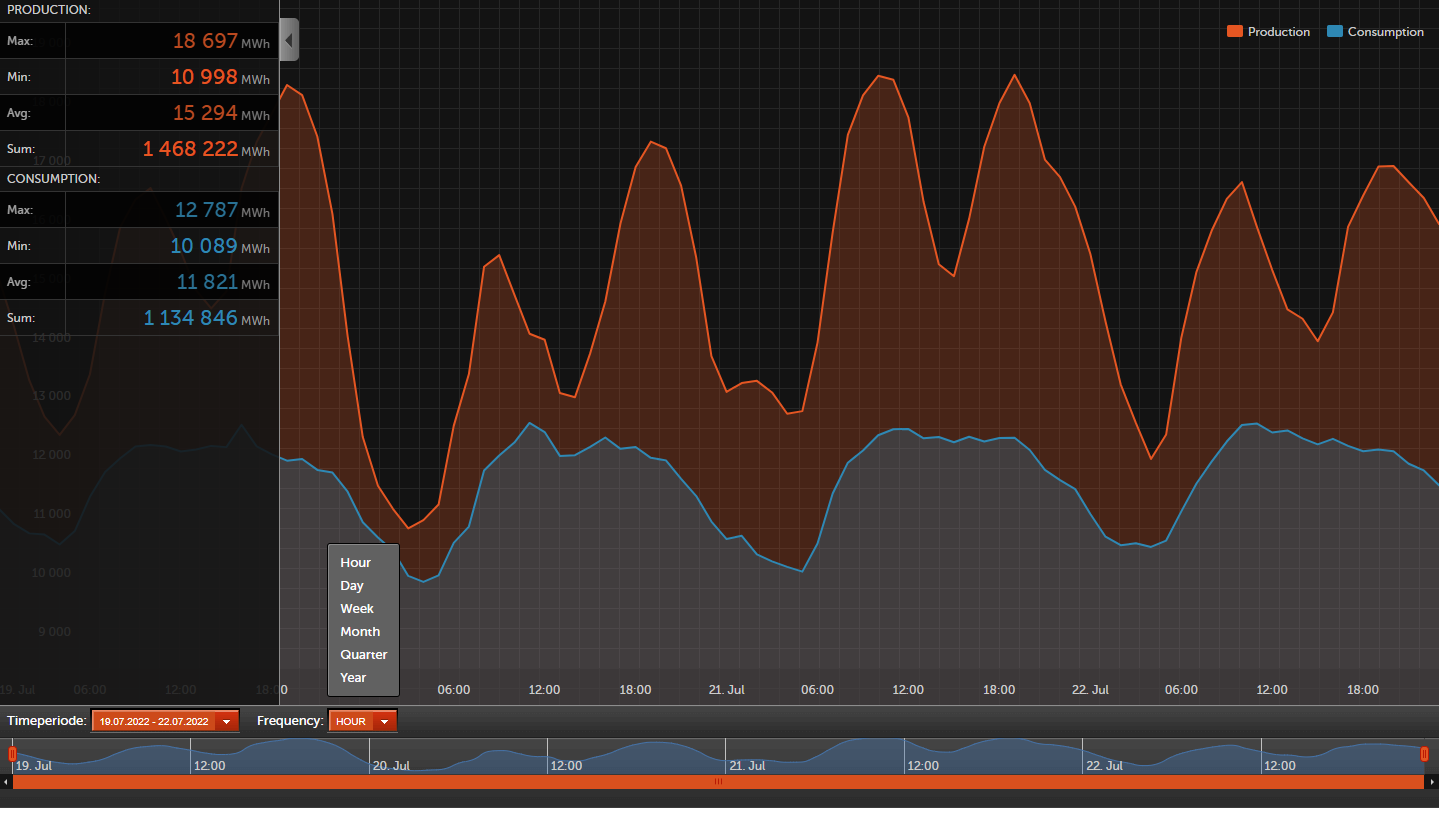Open the Frequency HOUR dropdown arrow
Image resolution: width=1443 pixels, height=813 pixels.
(384, 721)
